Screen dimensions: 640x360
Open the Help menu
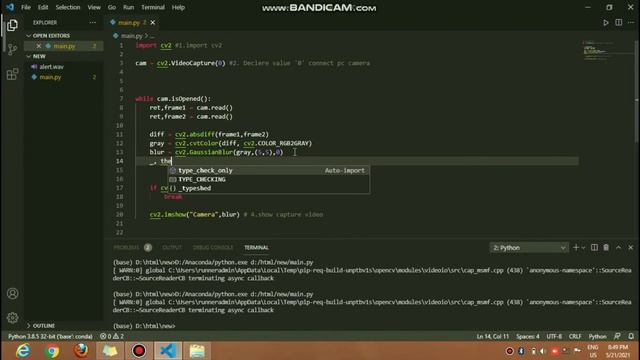(x=178, y=7)
